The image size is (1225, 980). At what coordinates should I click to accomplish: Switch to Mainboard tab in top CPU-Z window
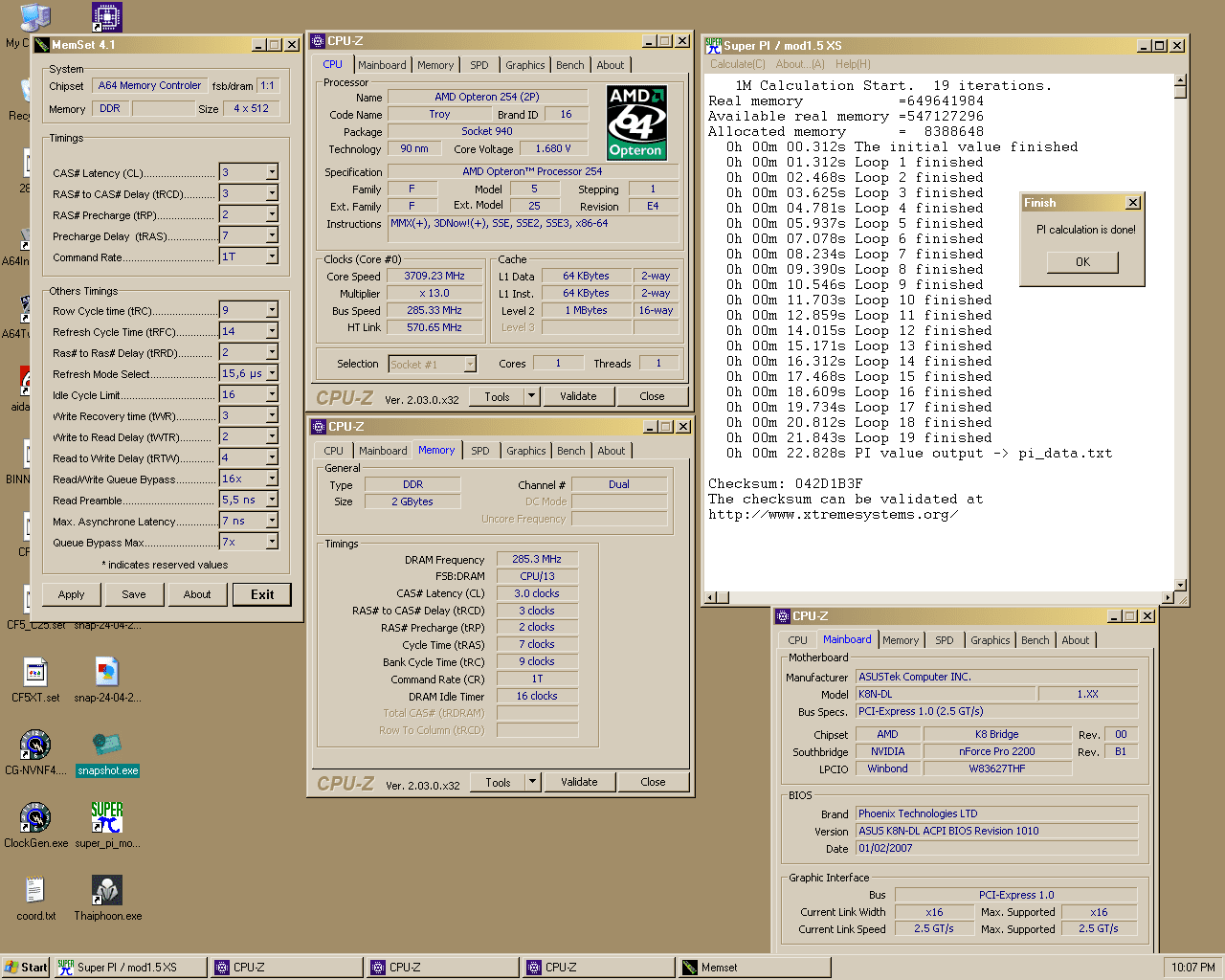pos(382,65)
